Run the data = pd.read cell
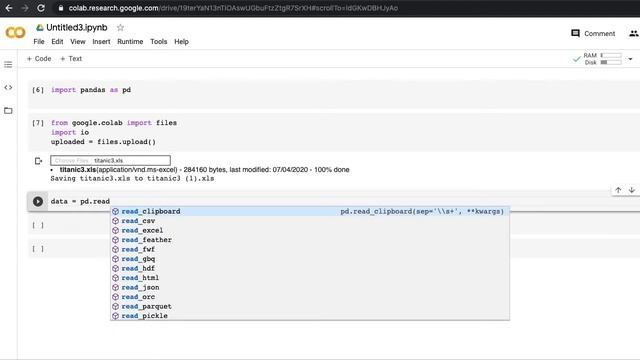Viewport: 640px width, 360px height. pyautogui.click(x=38, y=201)
